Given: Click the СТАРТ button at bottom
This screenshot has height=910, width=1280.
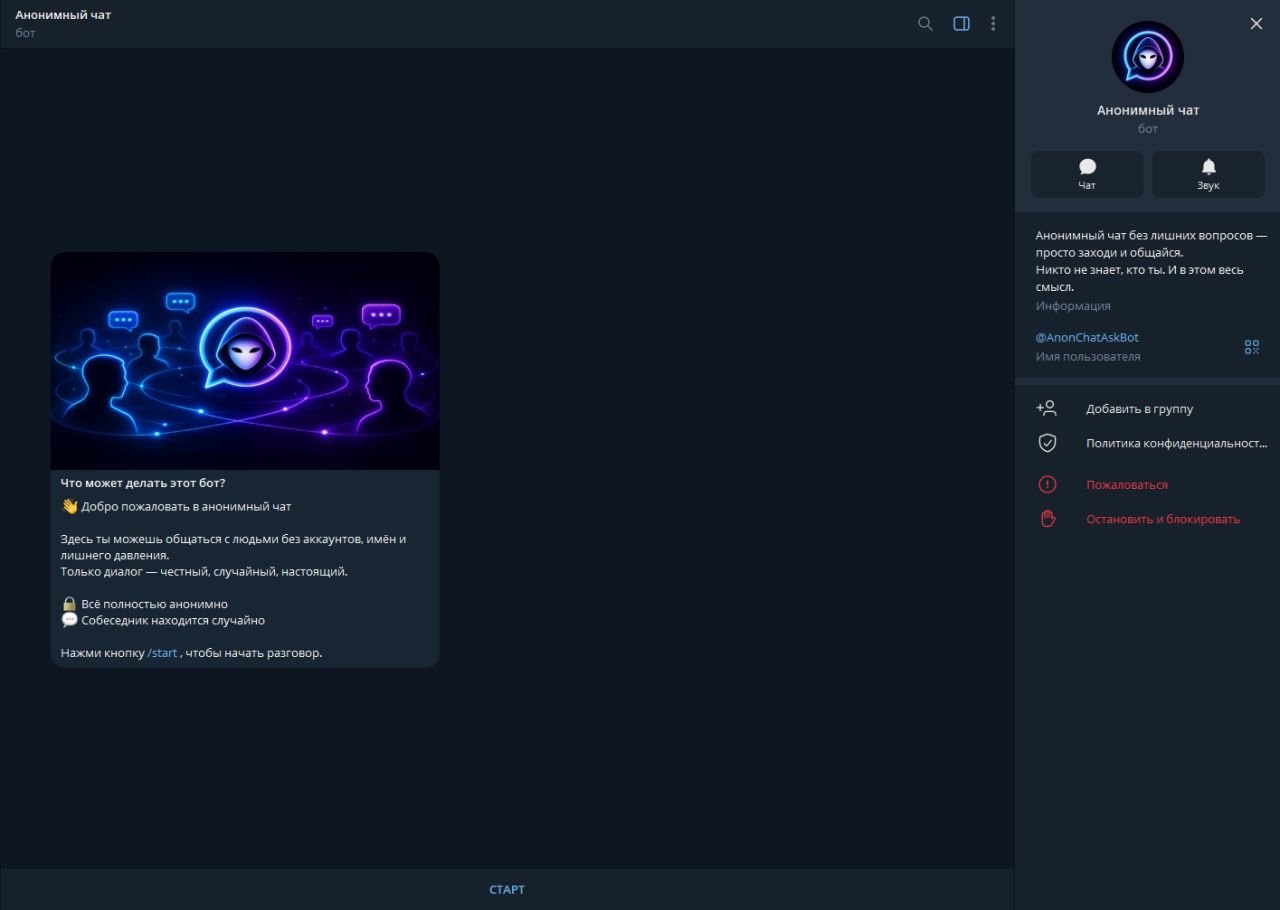Looking at the screenshot, I should point(507,889).
